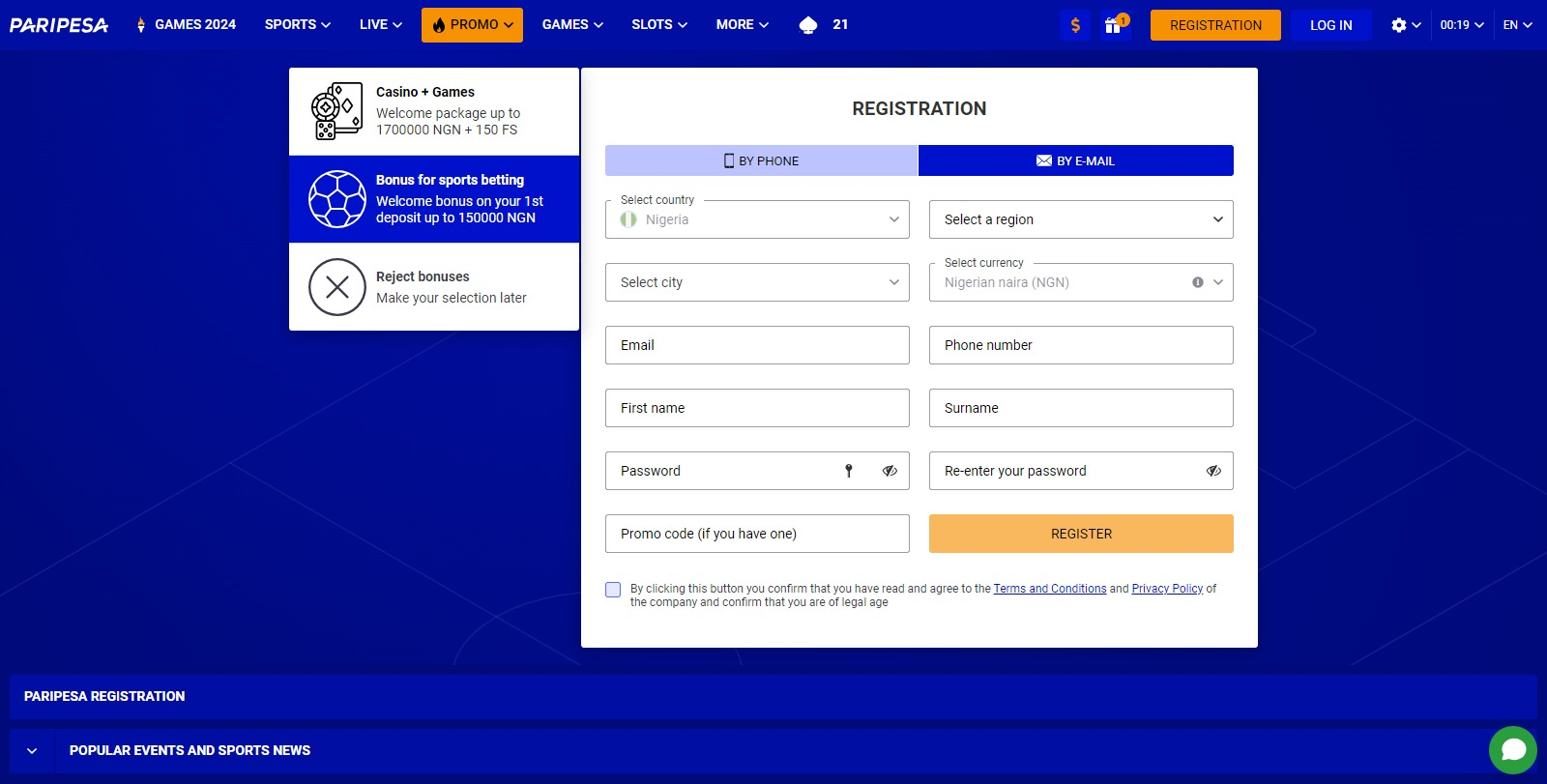Expand Popular Events and Sports News
This screenshot has height=784, width=1547.
[x=32, y=751]
